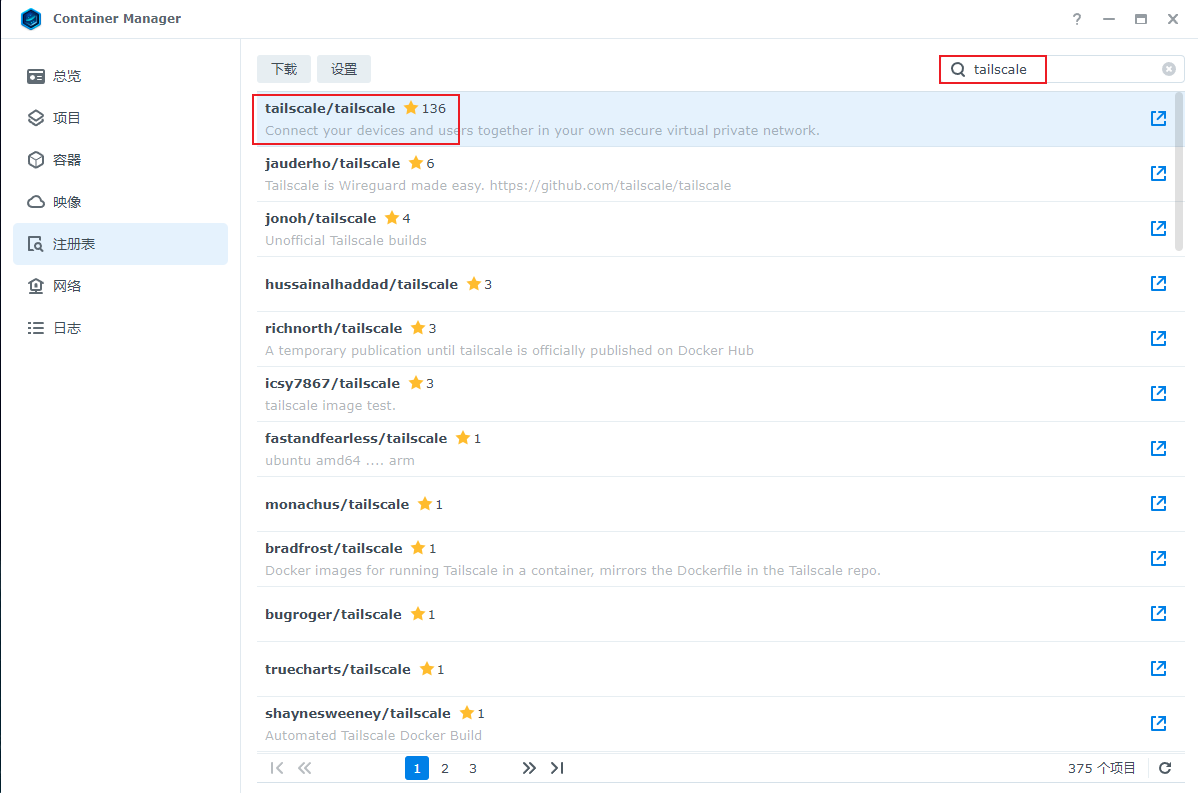Open external link for shaynesweeney/tailscale
1198x793 pixels.
(x=1158, y=723)
